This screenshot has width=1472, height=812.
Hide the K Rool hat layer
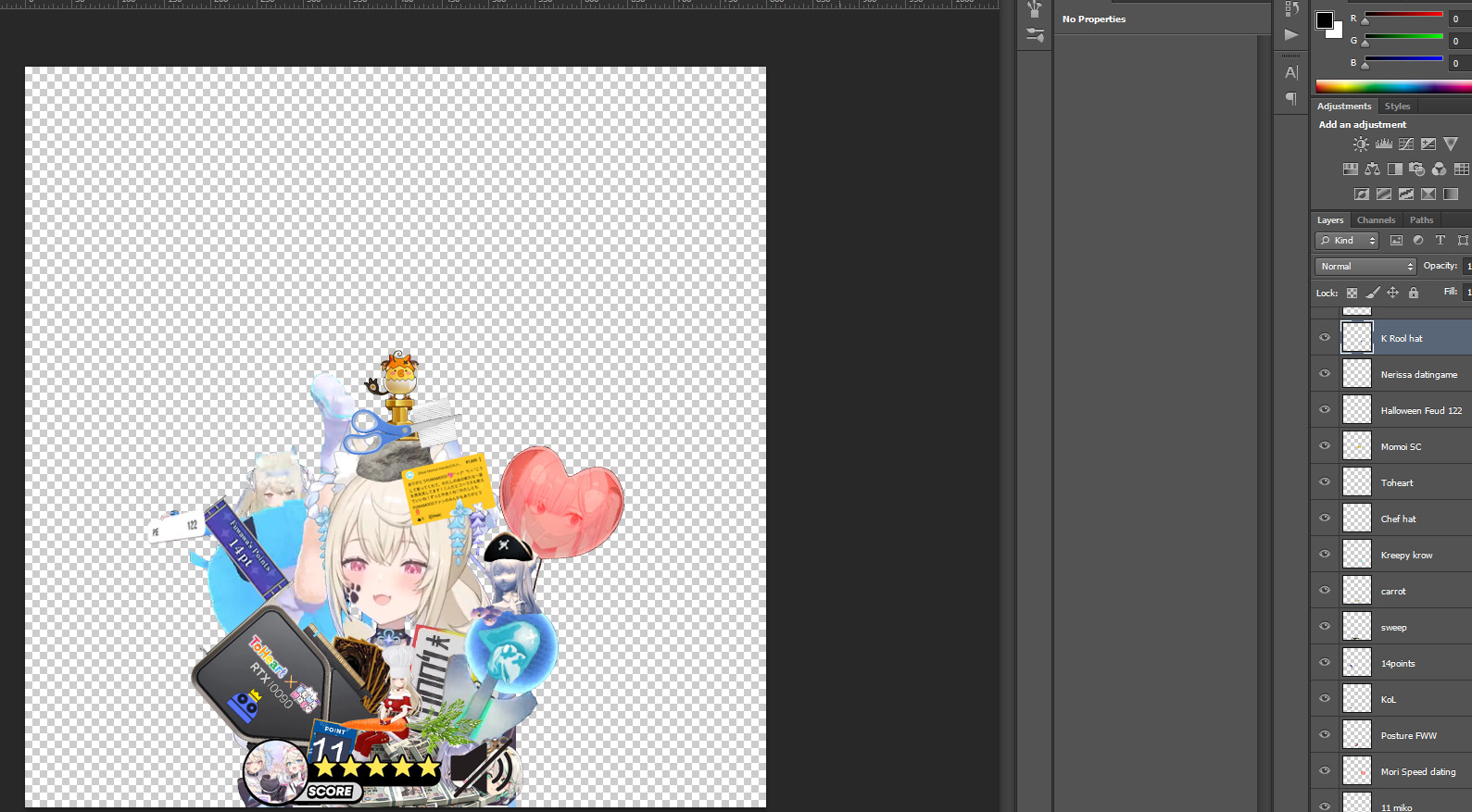pos(1325,338)
